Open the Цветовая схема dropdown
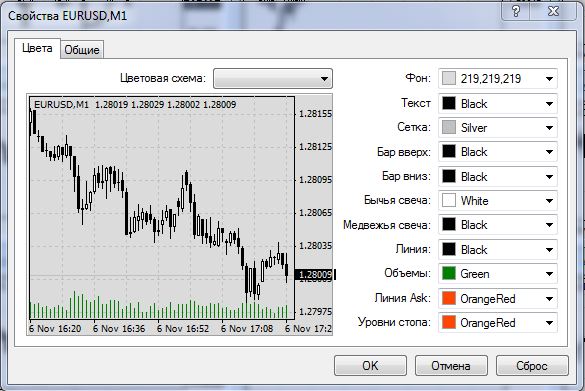This screenshot has height=391, width=585. (x=273, y=78)
